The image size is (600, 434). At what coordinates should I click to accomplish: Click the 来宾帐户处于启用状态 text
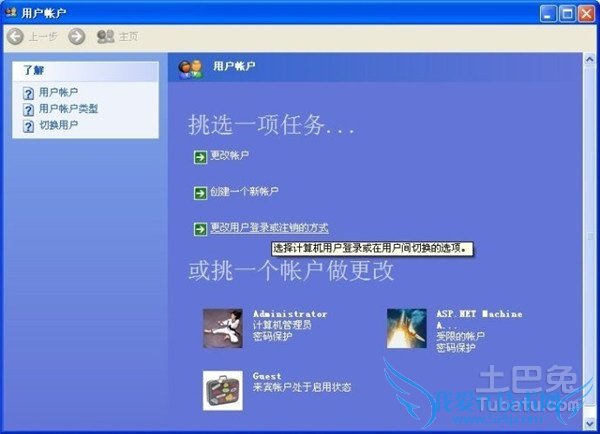point(302,387)
